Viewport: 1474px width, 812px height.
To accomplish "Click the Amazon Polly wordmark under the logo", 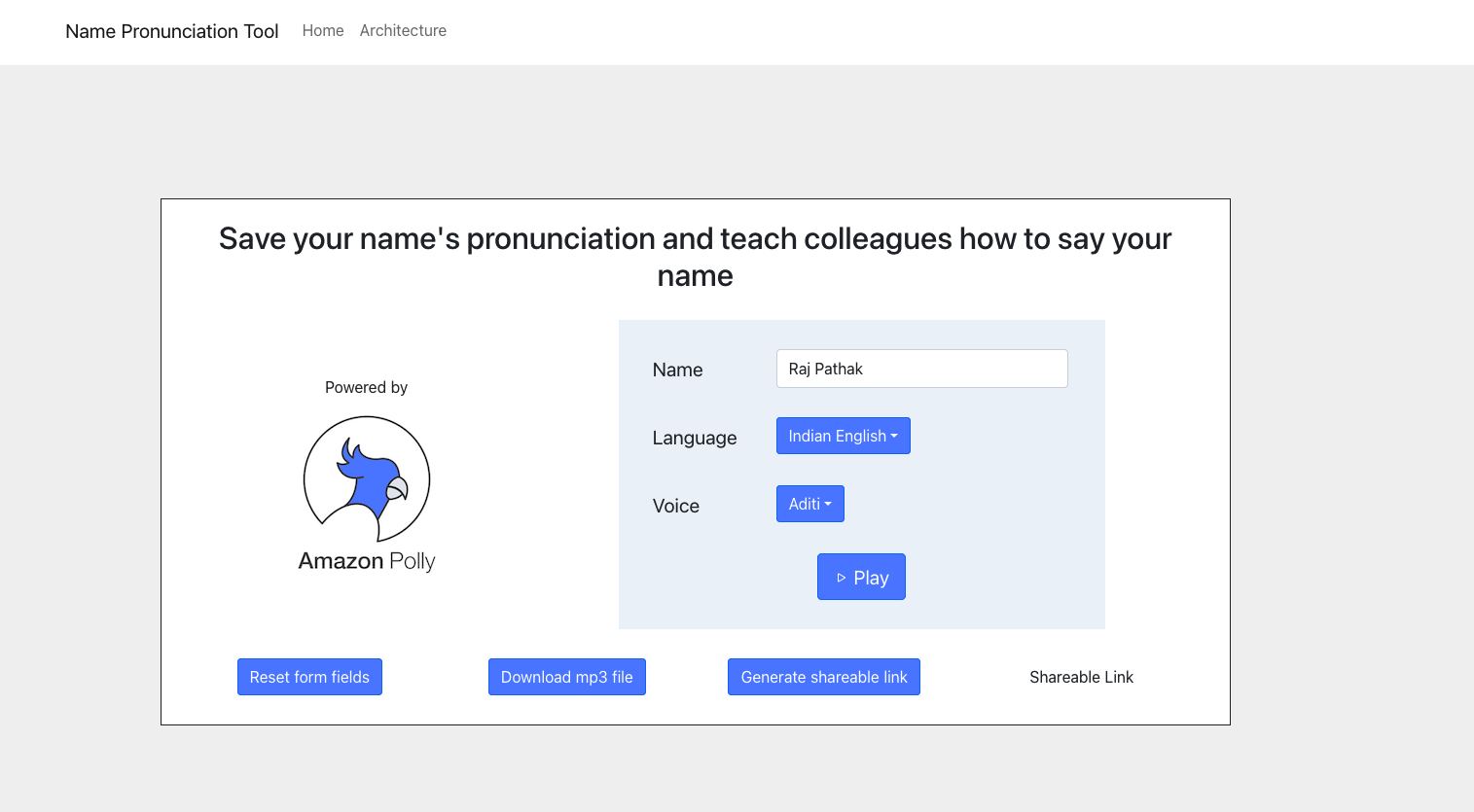I will pos(367,561).
